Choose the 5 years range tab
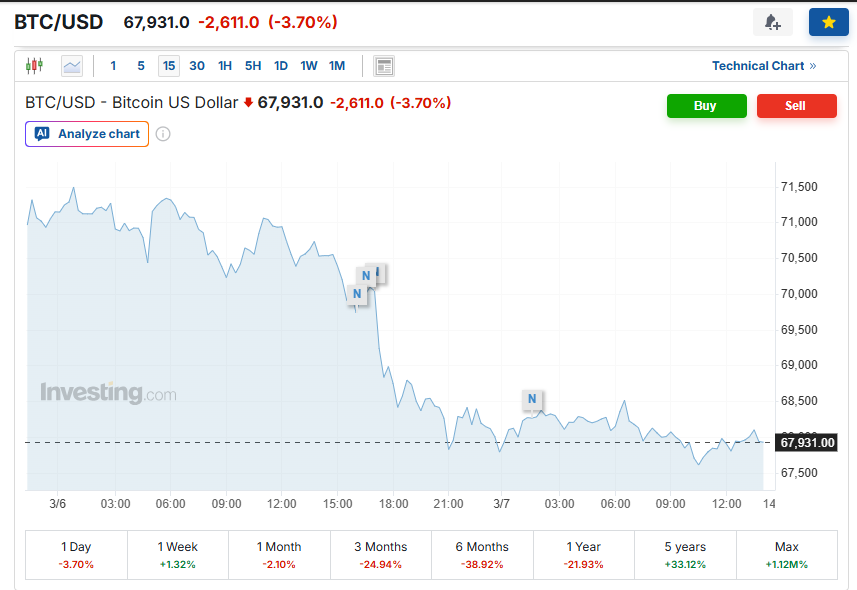Image resolution: width=857 pixels, height=590 pixels. coord(685,555)
